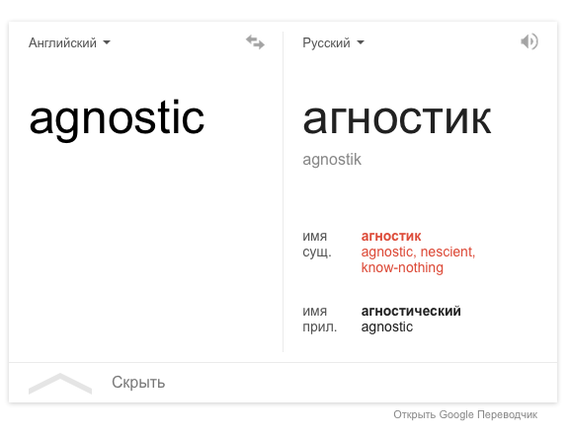Click the Скрыть label to hide details
This screenshot has height=434, width=570.
138,382
